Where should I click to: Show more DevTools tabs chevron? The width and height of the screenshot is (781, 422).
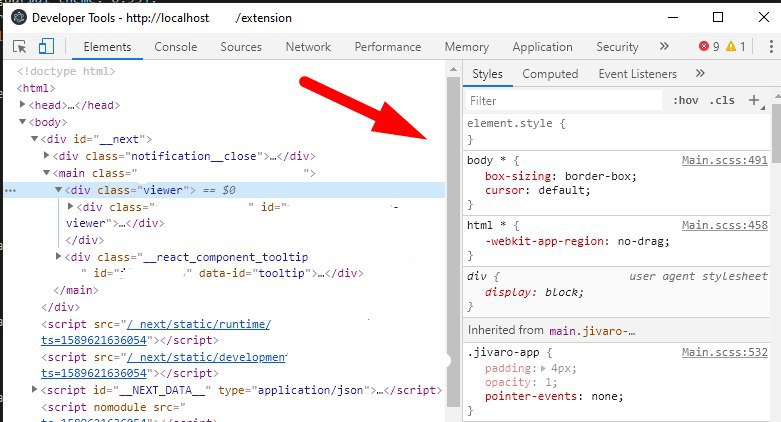(x=664, y=46)
